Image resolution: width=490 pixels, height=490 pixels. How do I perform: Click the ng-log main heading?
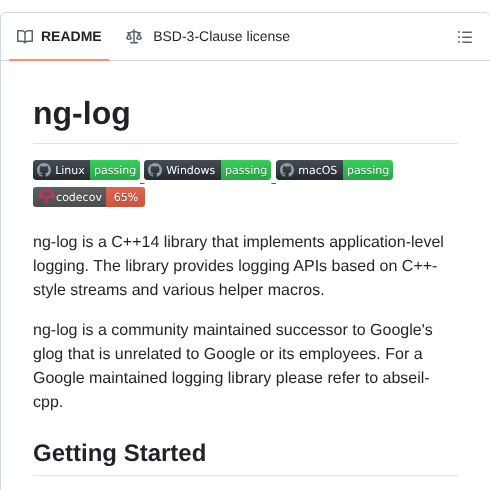tap(82, 114)
